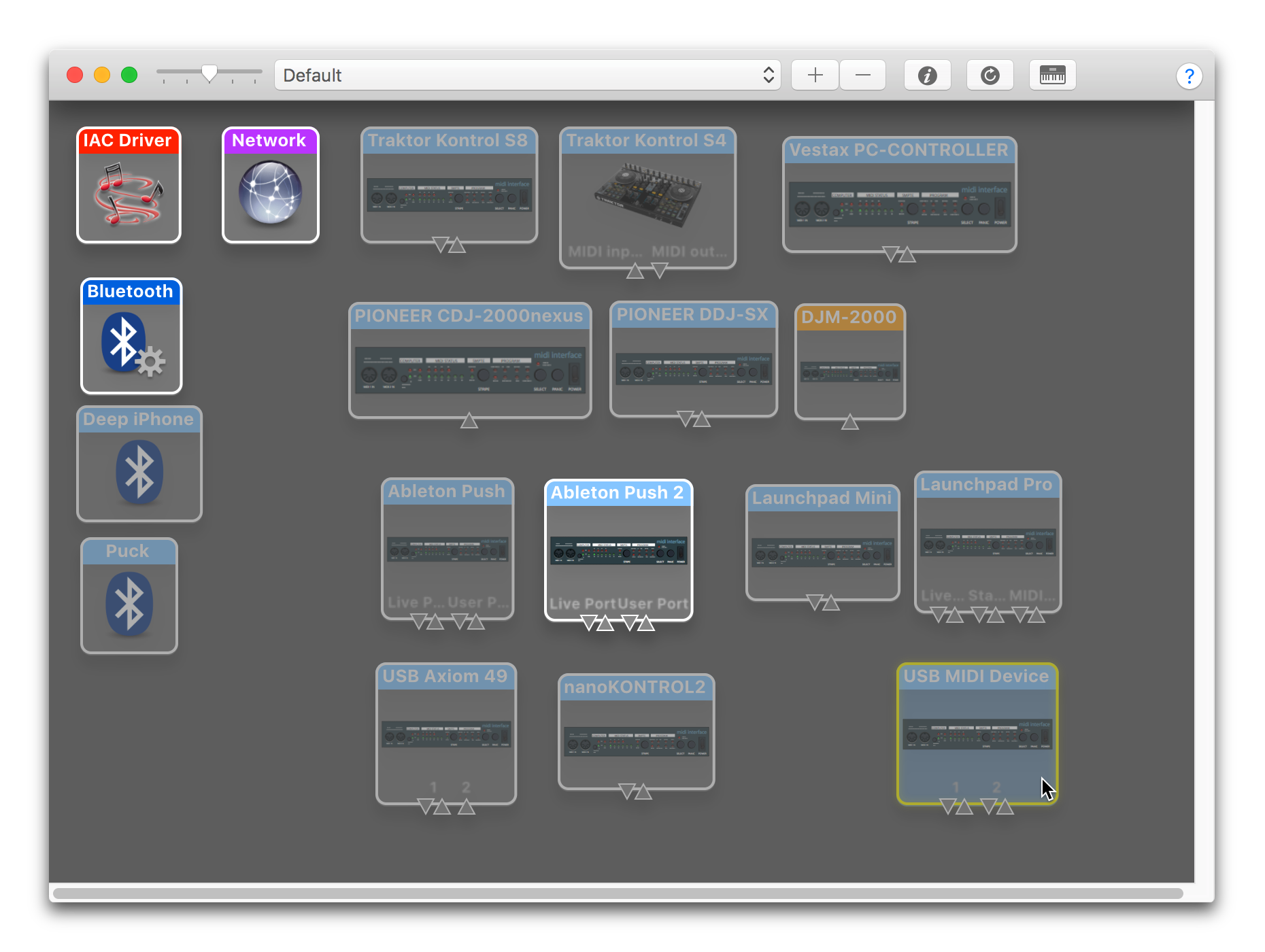
Task: Select the Ableton Push 2 device
Action: (x=619, y=550)
